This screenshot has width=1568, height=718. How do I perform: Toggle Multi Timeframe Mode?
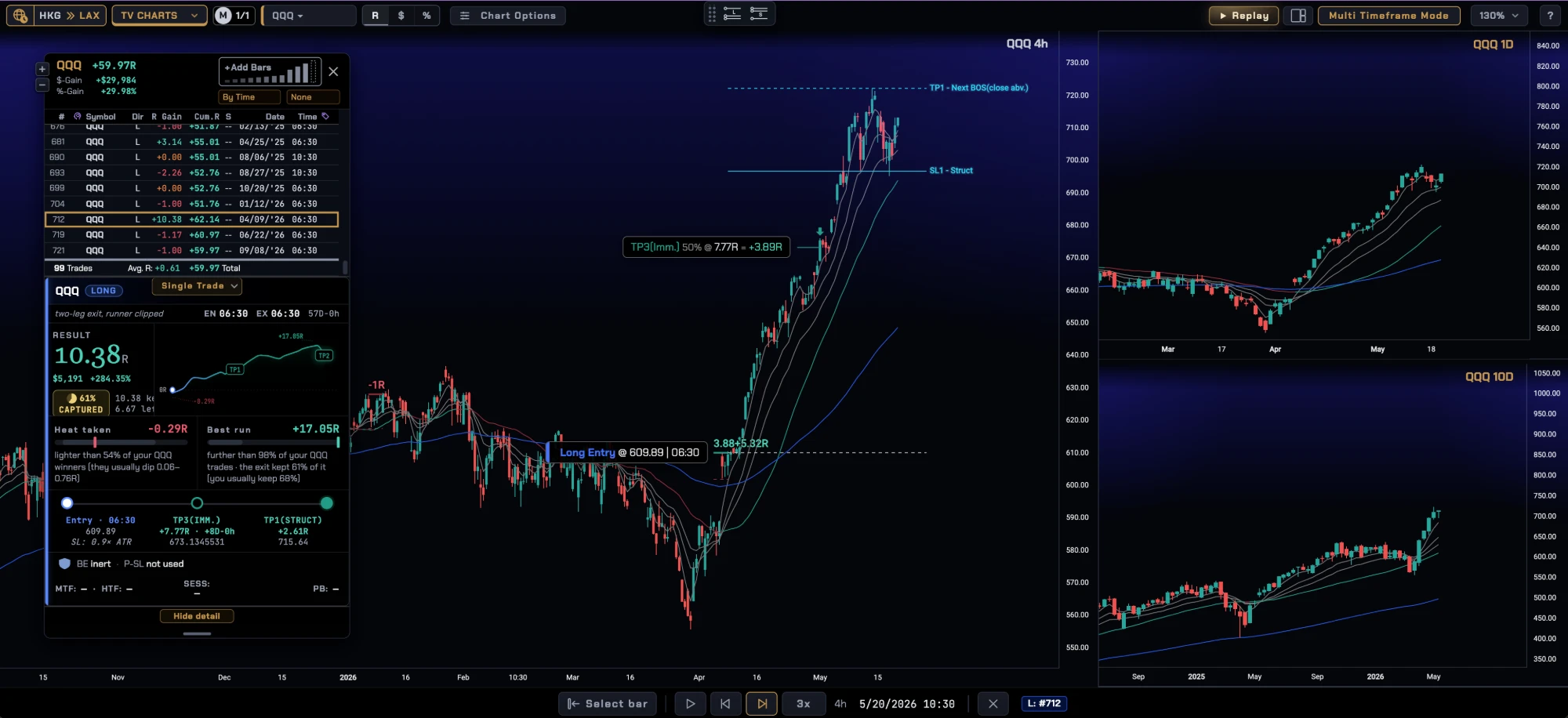1388,16
